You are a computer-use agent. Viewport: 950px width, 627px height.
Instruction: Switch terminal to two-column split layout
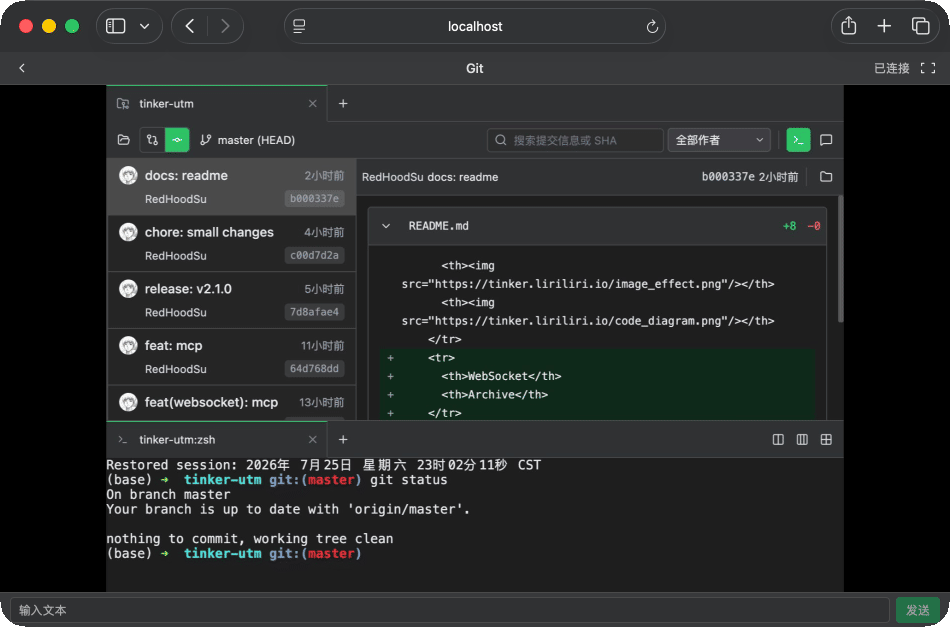778,440
